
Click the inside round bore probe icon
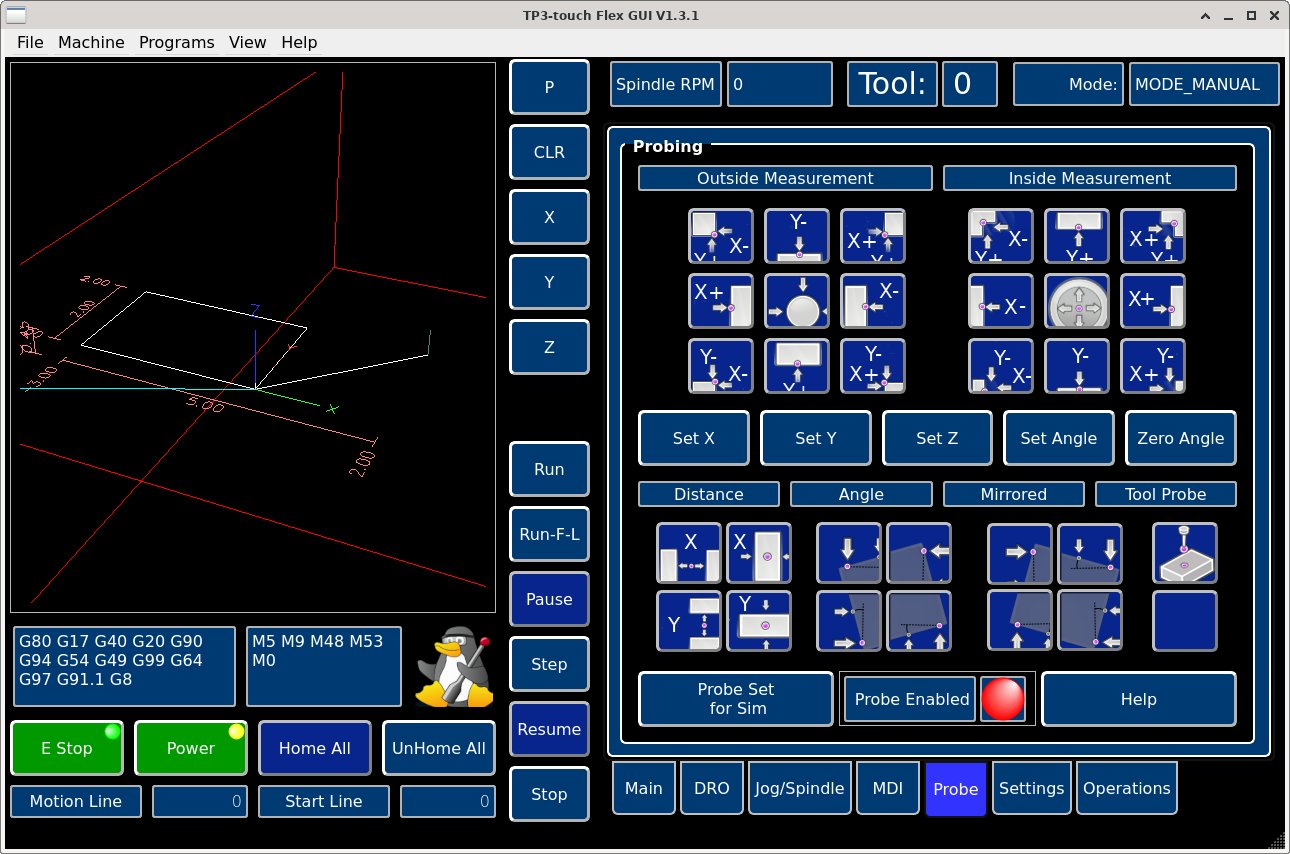[1077, 301]
